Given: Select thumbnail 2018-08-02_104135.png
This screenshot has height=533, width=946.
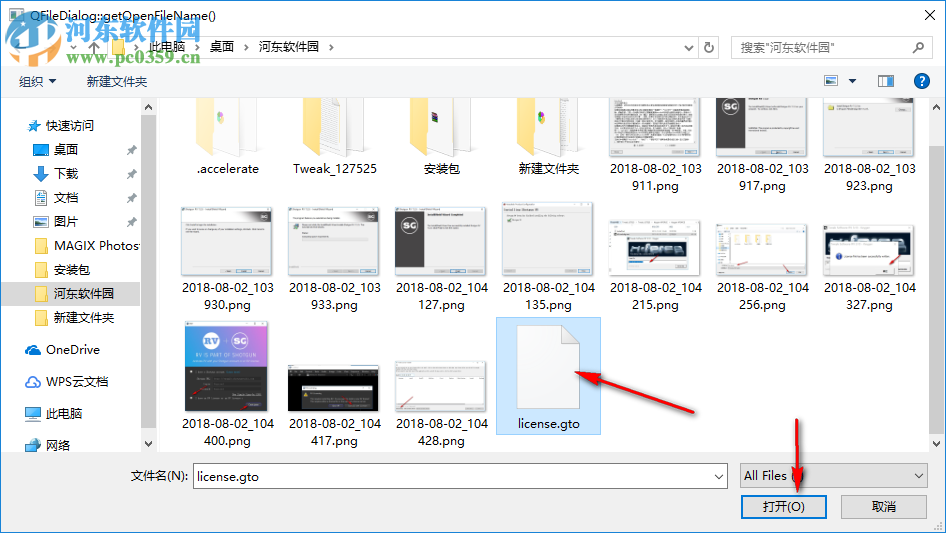Looking at the screenshot, I should [x=548, y=240].
